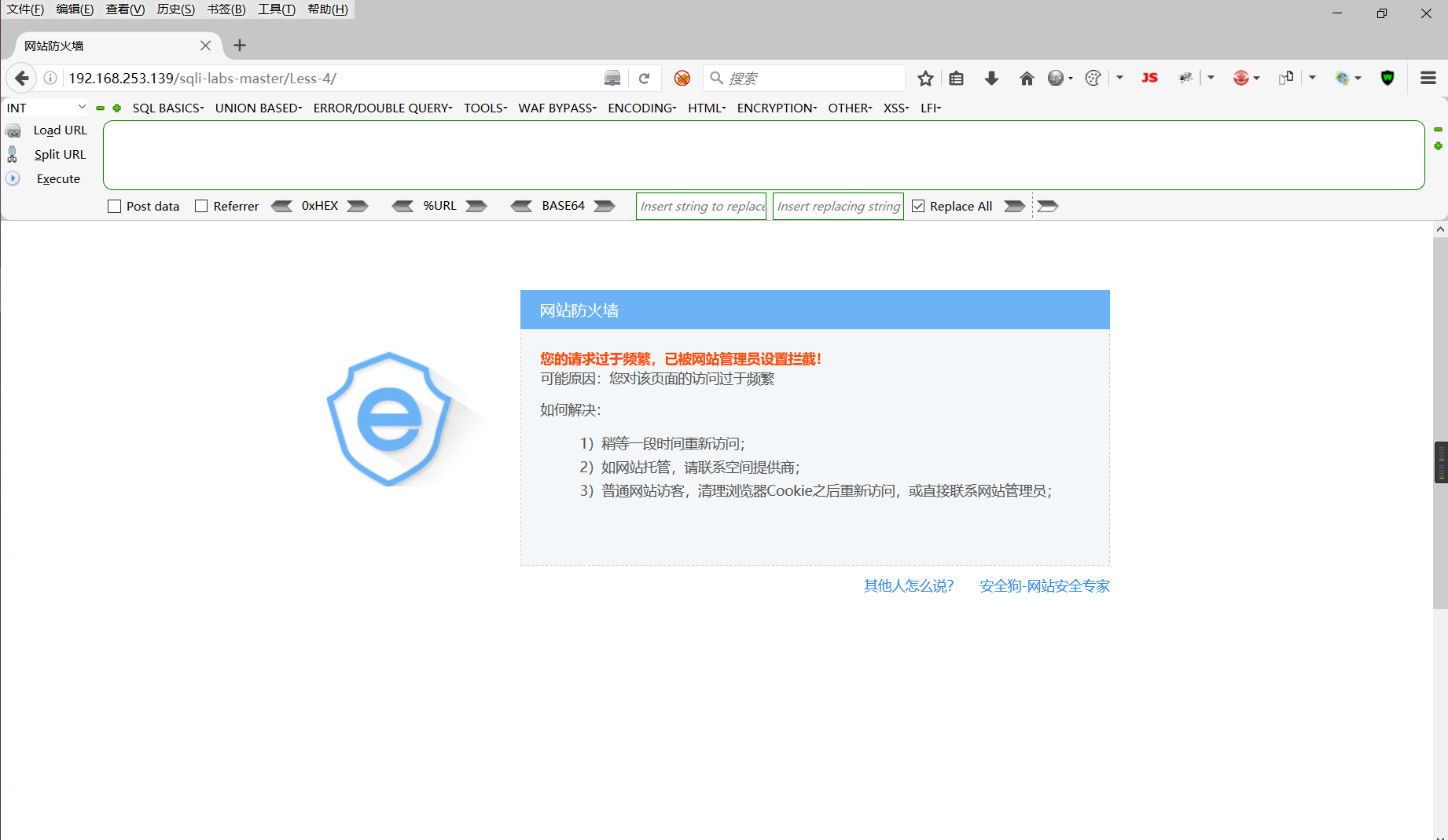Click the JS toggle icon in toolbar
The image size is (1448, 840).
(1149, 78)
